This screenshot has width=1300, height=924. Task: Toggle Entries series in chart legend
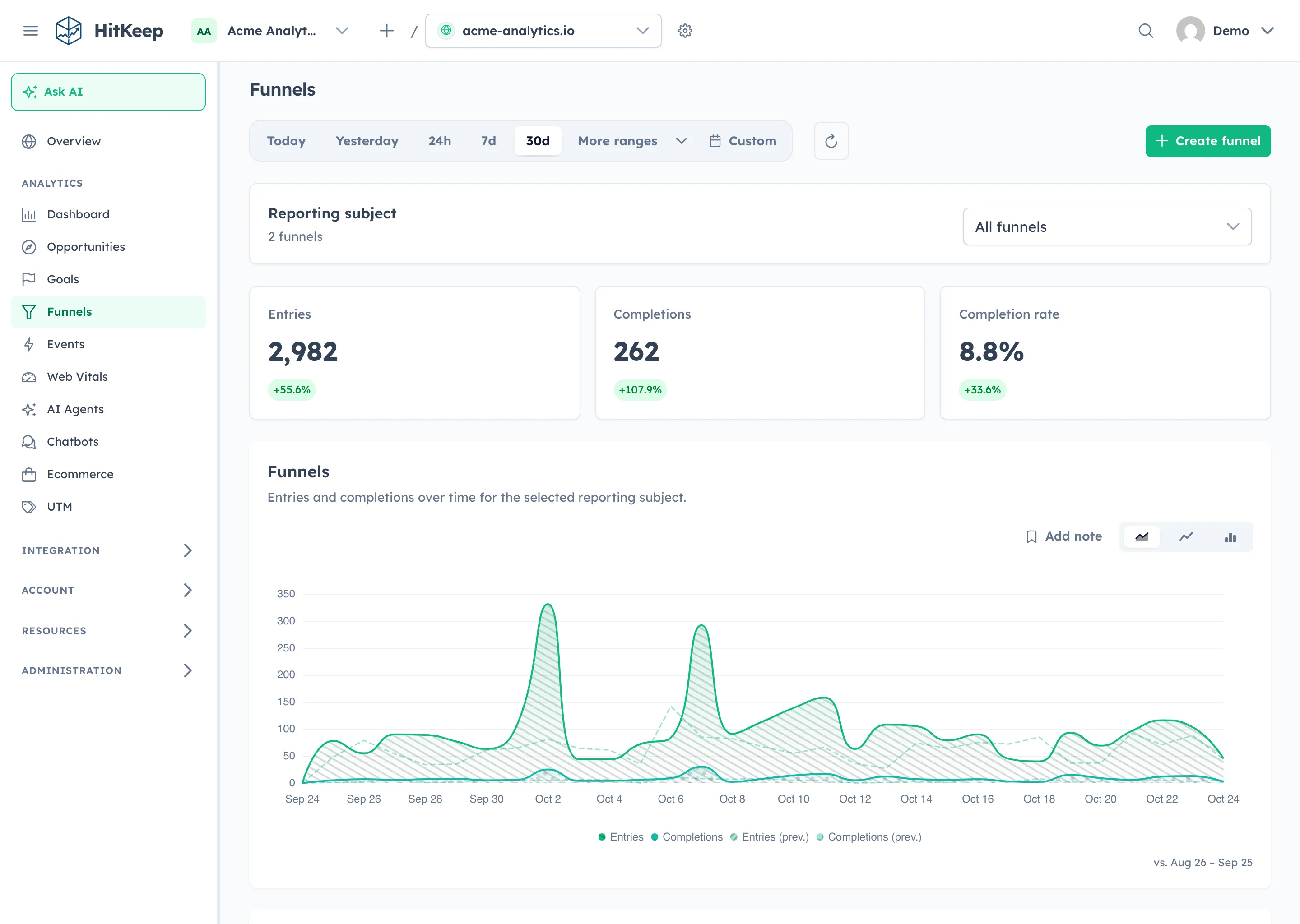tap(621, 837)
